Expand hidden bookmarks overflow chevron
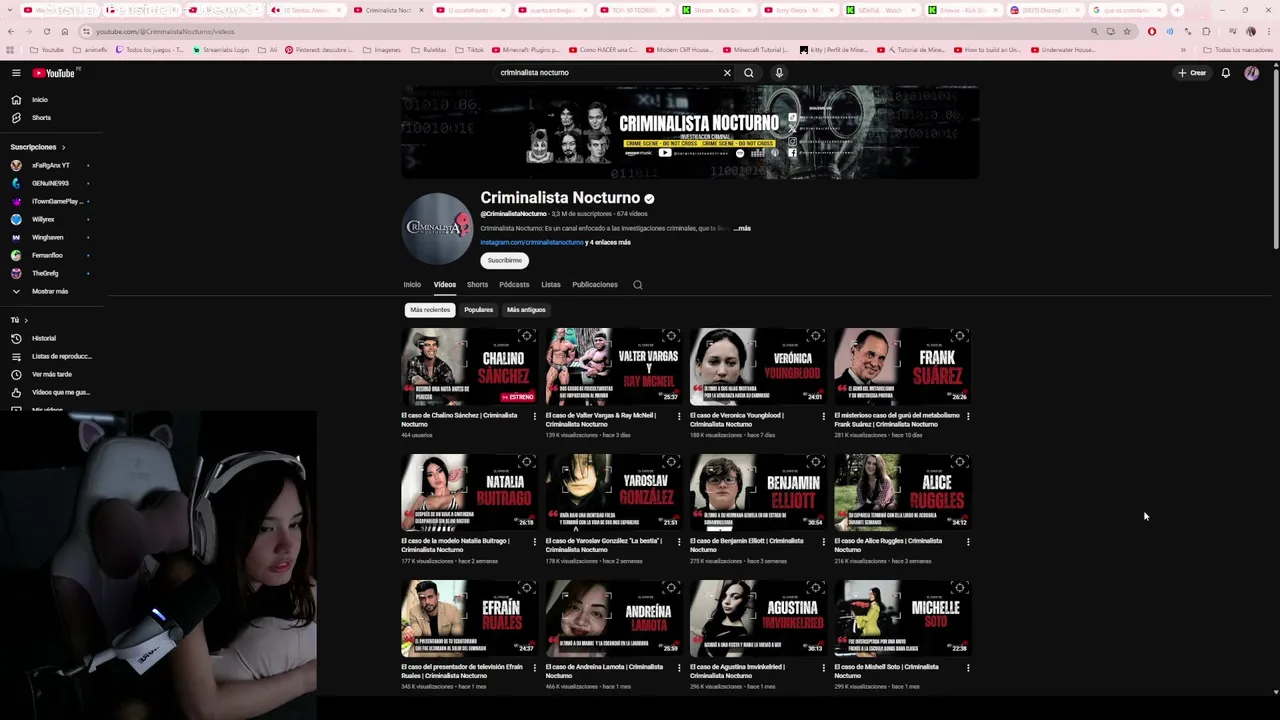 point(1183,50)
